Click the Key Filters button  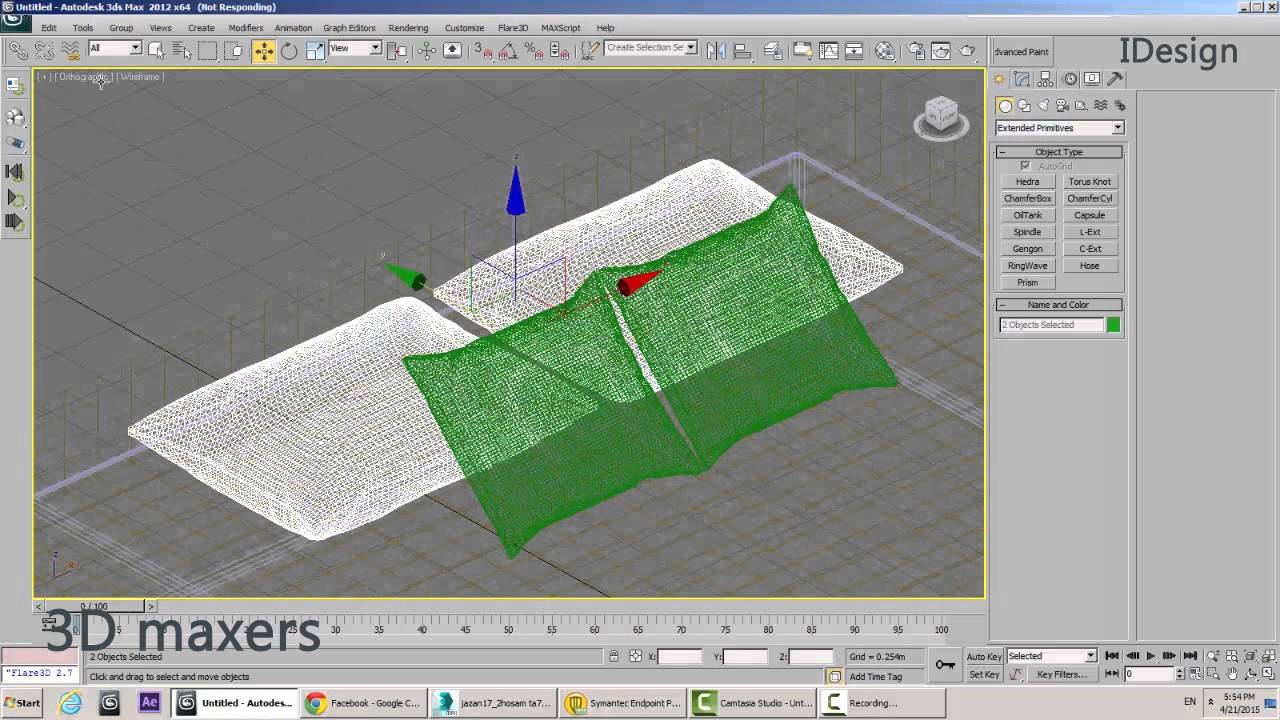[x=1062, y=675]
